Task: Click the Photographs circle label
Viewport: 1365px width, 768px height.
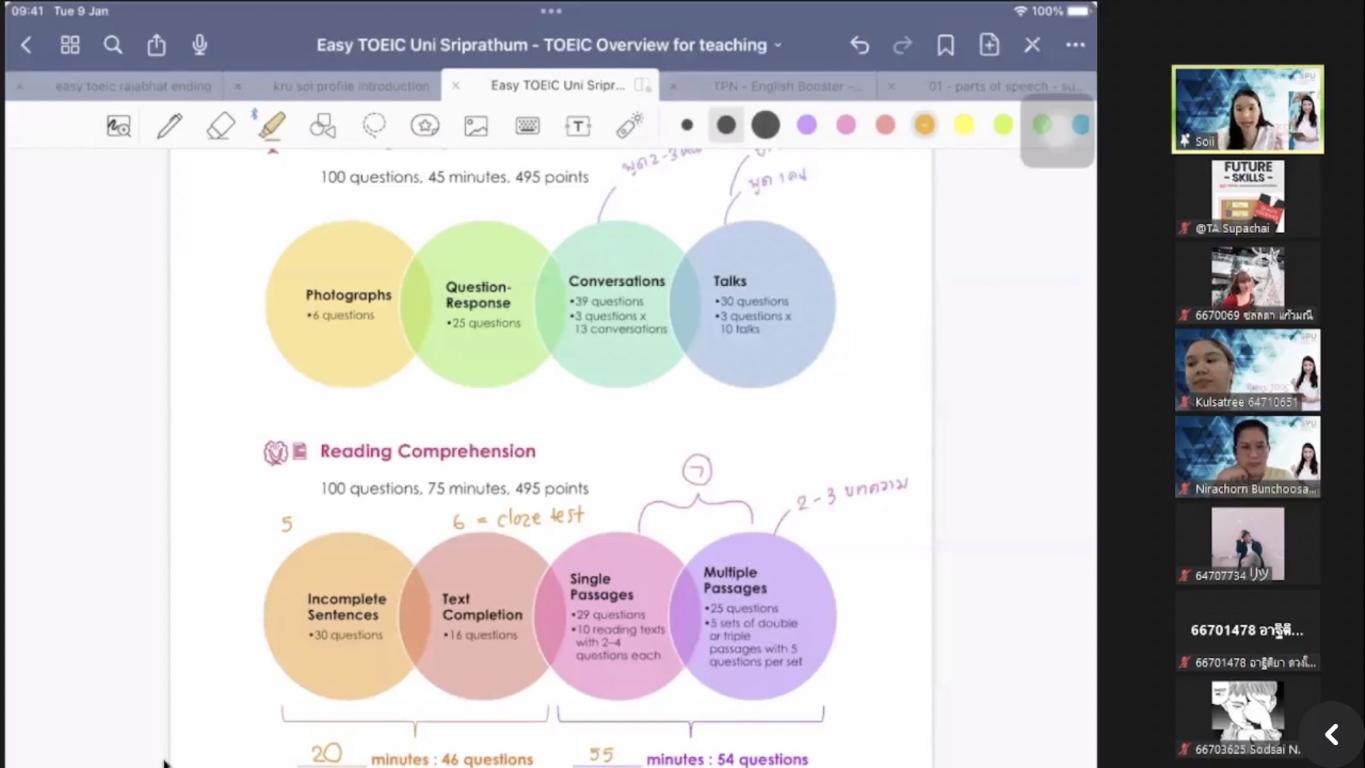Action: [x=348, y=295]
